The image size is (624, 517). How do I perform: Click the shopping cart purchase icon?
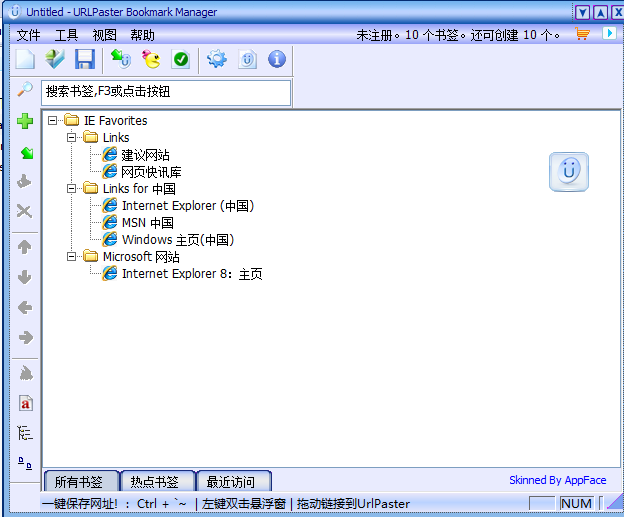(x=582, y=34)
